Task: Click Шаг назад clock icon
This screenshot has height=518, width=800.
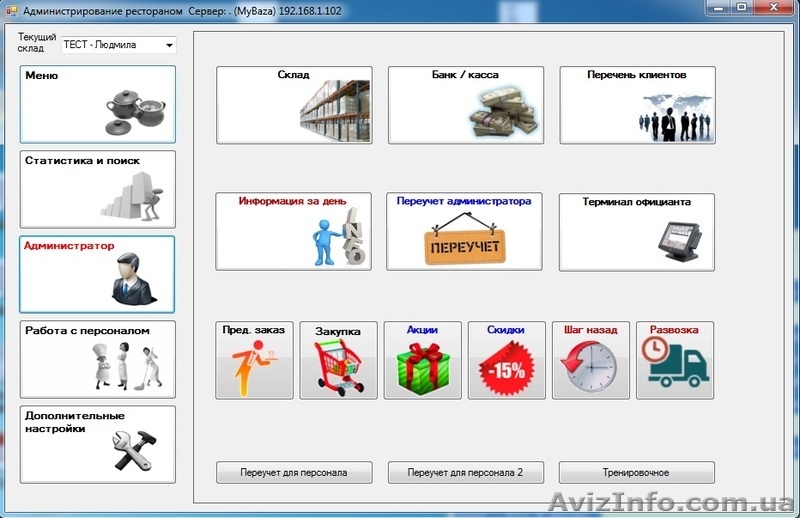Action: click(x=591, y=360)
